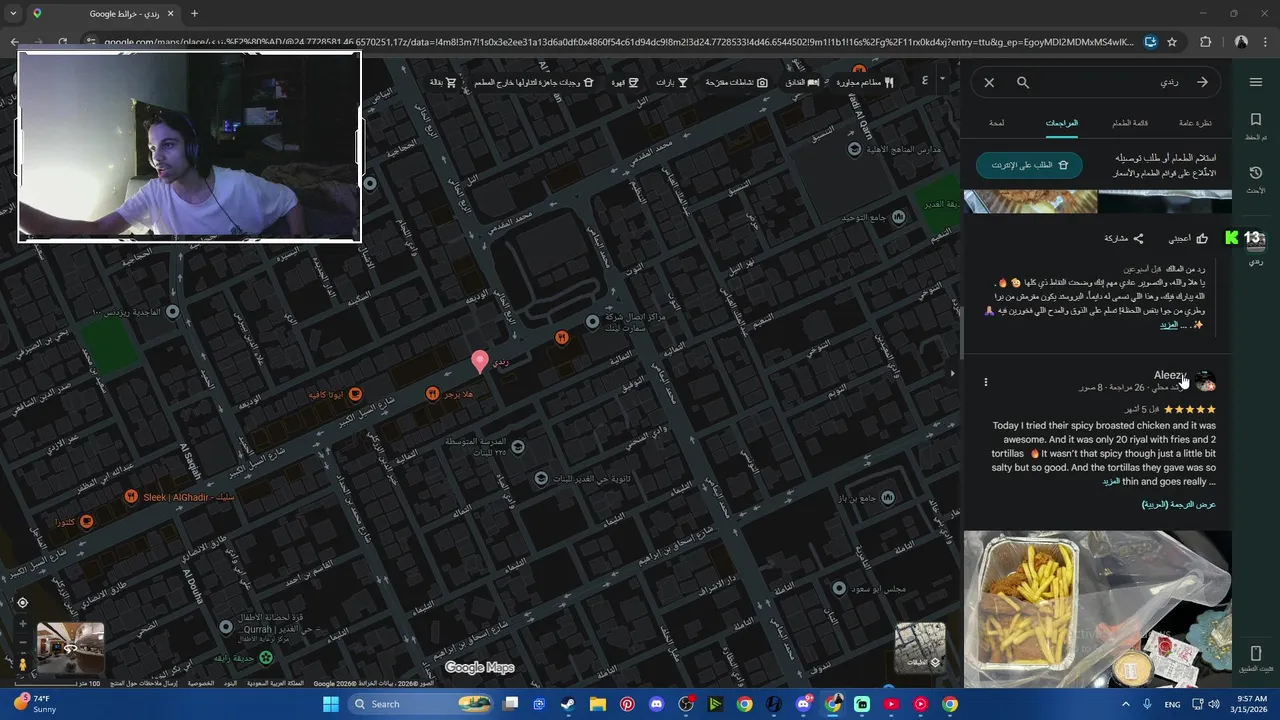This screenshot has width=1280, height=720.
Task: Click the ENG language indicator in the tray
Action: point(1173,704)
